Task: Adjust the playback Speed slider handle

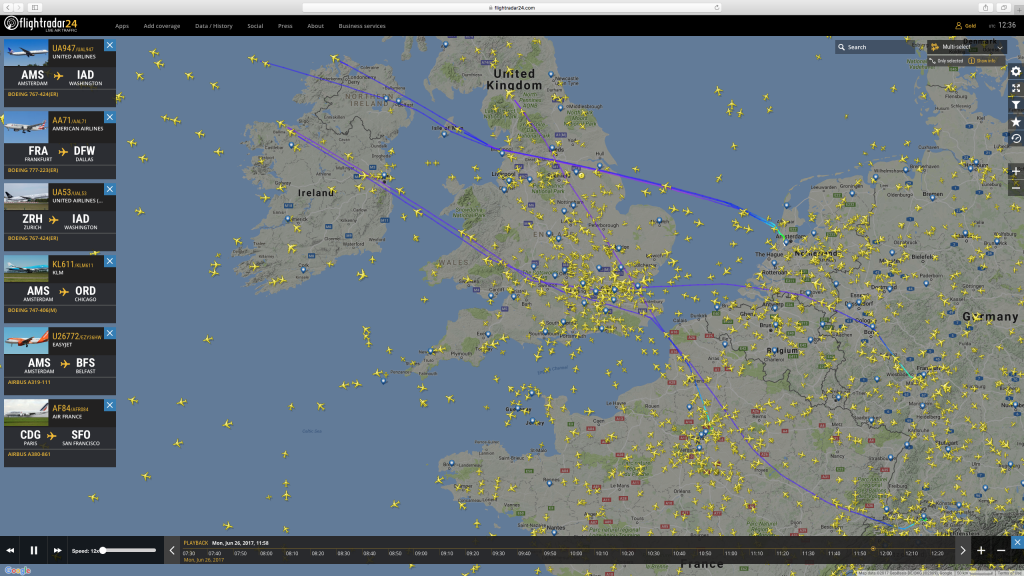Action: [103, 551]
